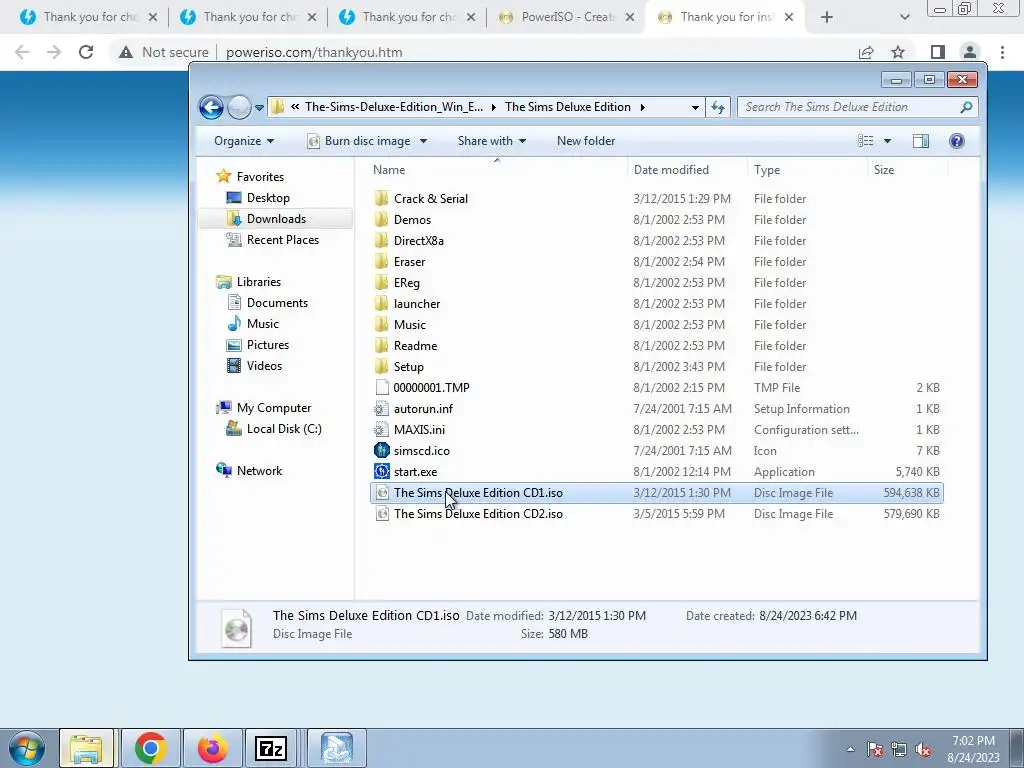Click The Sims Deluxe Edition breadcrumb segment
Screen dimensions: 1024x768
point(568,107)
